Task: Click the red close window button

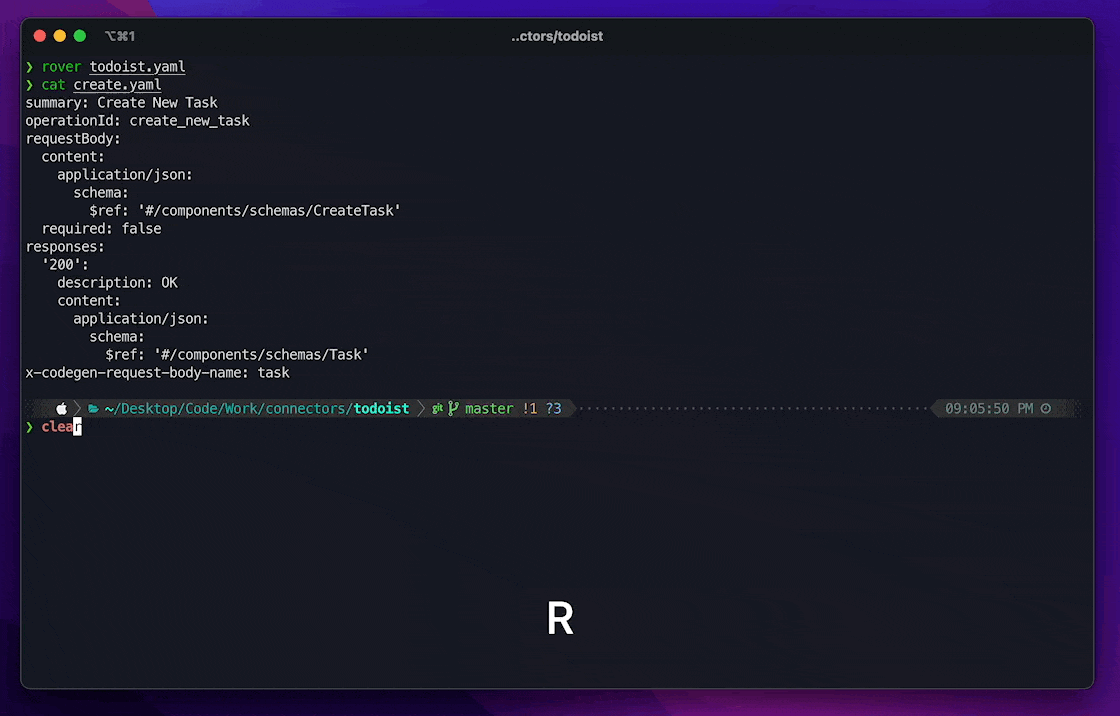Action: pos(40,36)
